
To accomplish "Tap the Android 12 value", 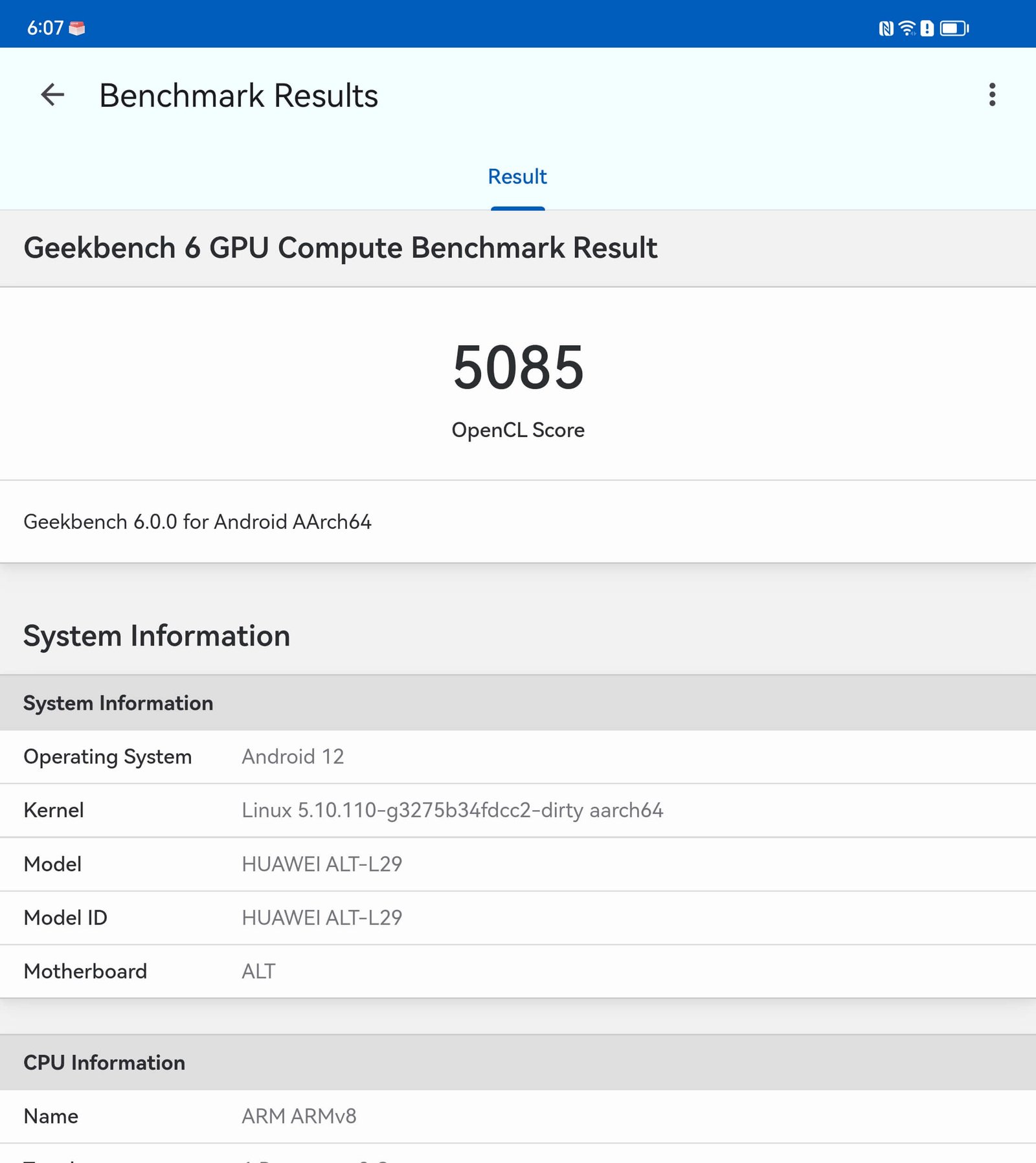I will coord(293,757).
